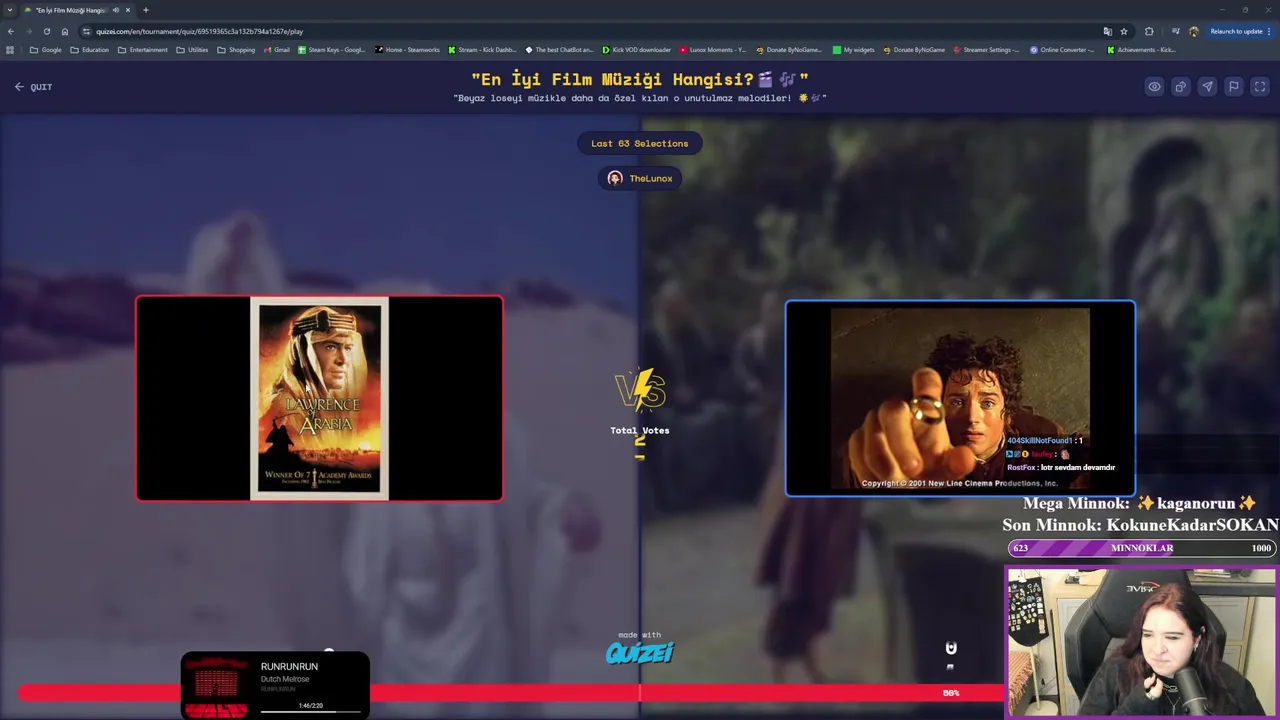Click the browser home button
This screenshot has width=1280, height=720.
pos(65,31)
